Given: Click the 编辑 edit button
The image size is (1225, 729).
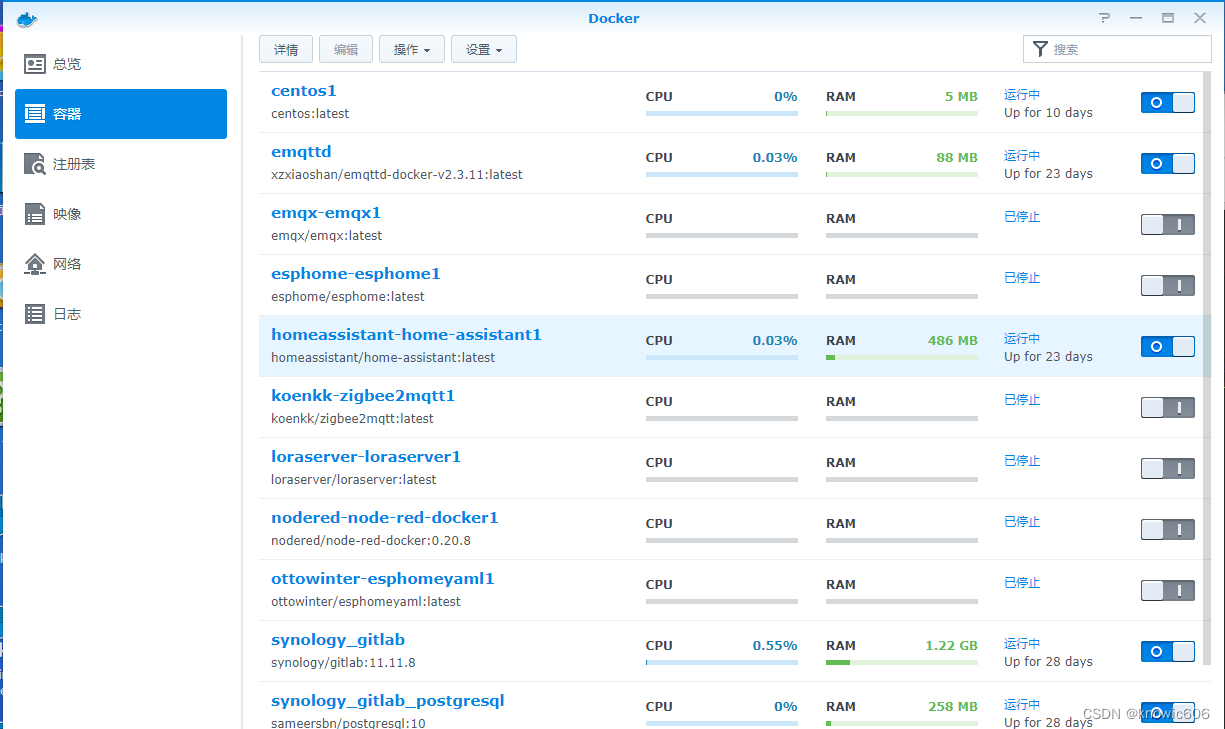Looking at the screenshot, I should [x=346, y=49].
